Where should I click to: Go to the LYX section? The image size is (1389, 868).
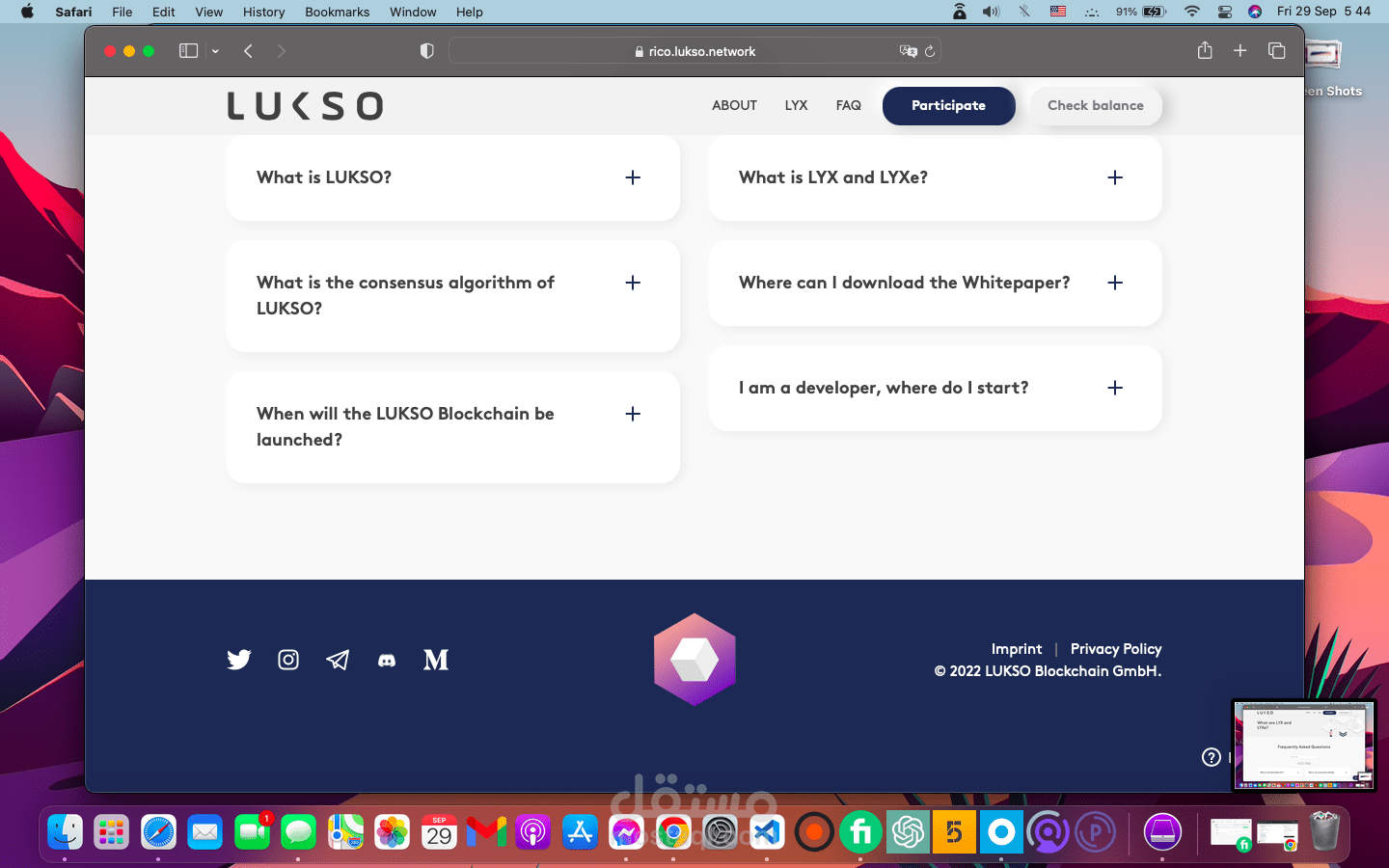pyautogui.click(x=796, y=105)
